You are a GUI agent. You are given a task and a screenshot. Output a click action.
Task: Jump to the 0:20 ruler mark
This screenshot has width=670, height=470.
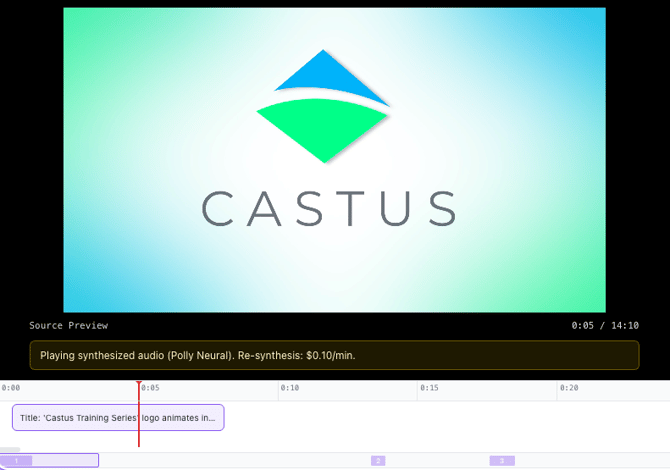point(569,388)
